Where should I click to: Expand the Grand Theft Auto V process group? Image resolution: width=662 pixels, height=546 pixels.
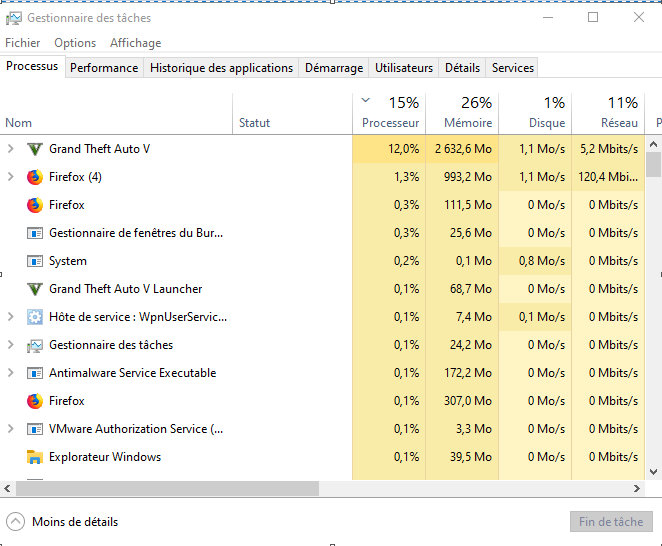11,149
